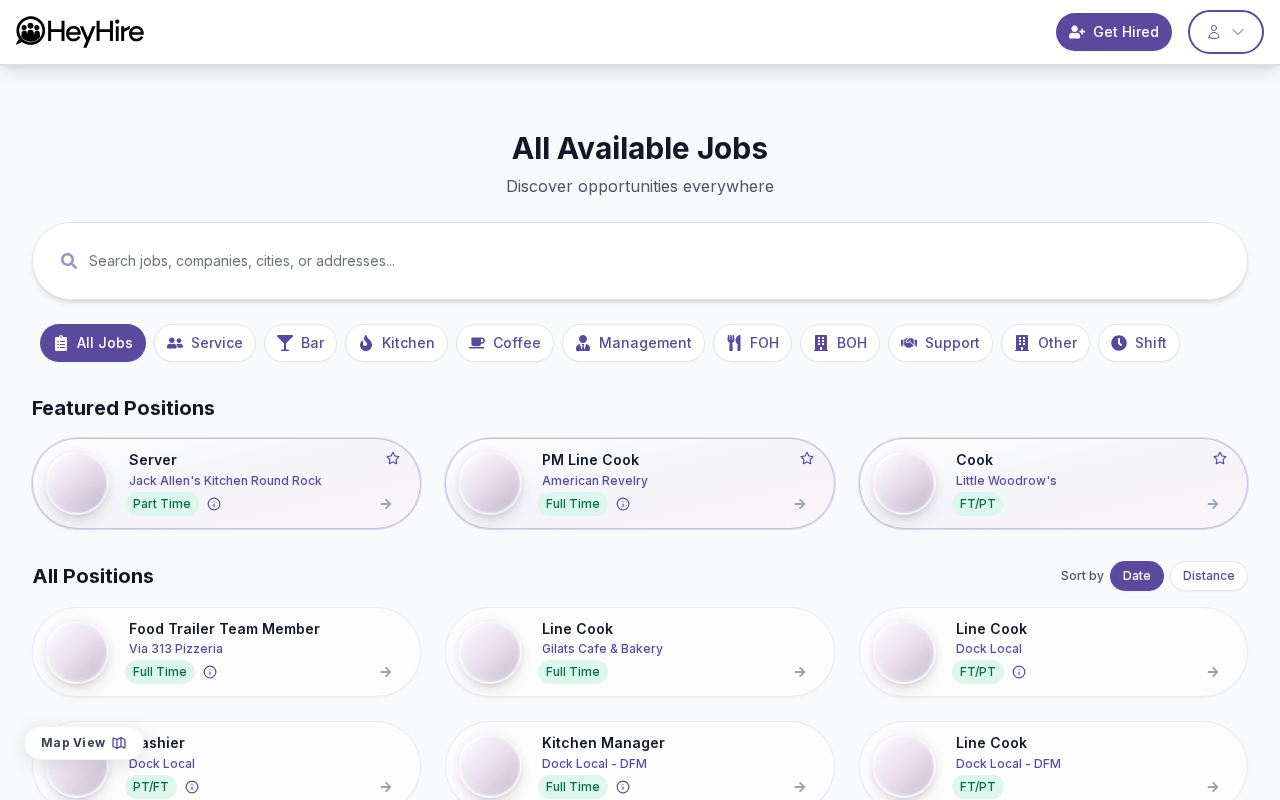Click Jack Allen's Kitchen company logo
This screenshot has height=800, width=1280.
77,483
